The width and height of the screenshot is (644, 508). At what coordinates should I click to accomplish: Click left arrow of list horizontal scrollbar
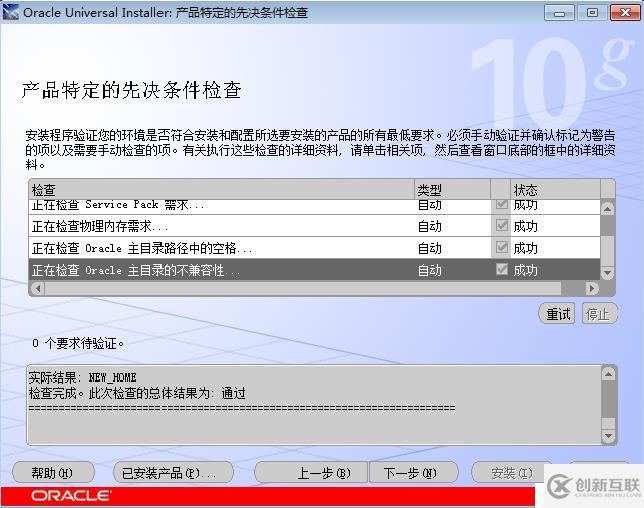pyautogui.click(x=38, y=288)
